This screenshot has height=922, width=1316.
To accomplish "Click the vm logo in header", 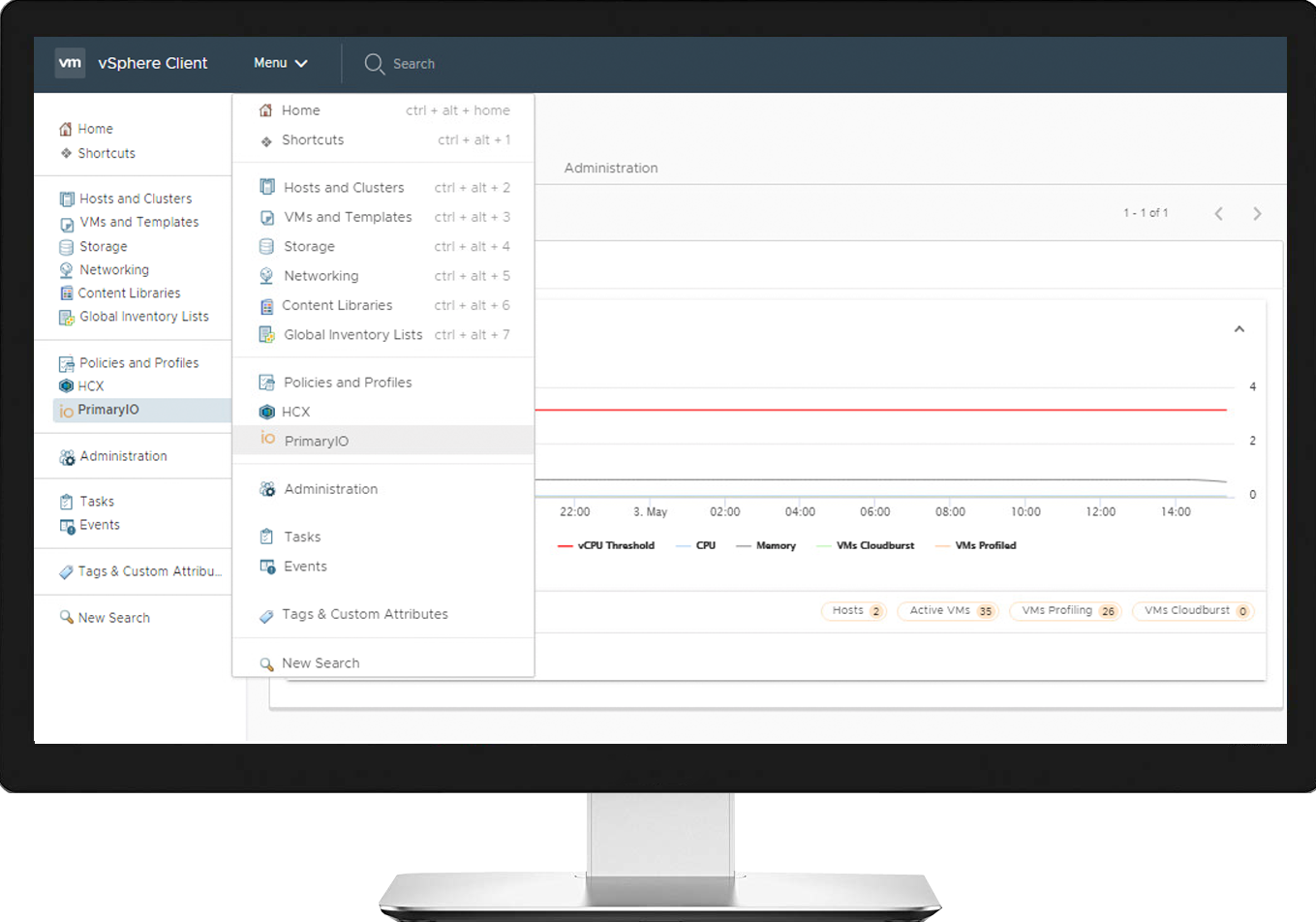I will pyautogui.click(x=70, y=63).
